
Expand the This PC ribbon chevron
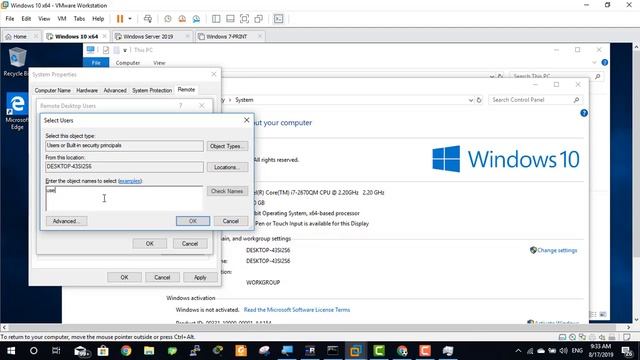tap(594, 63)
